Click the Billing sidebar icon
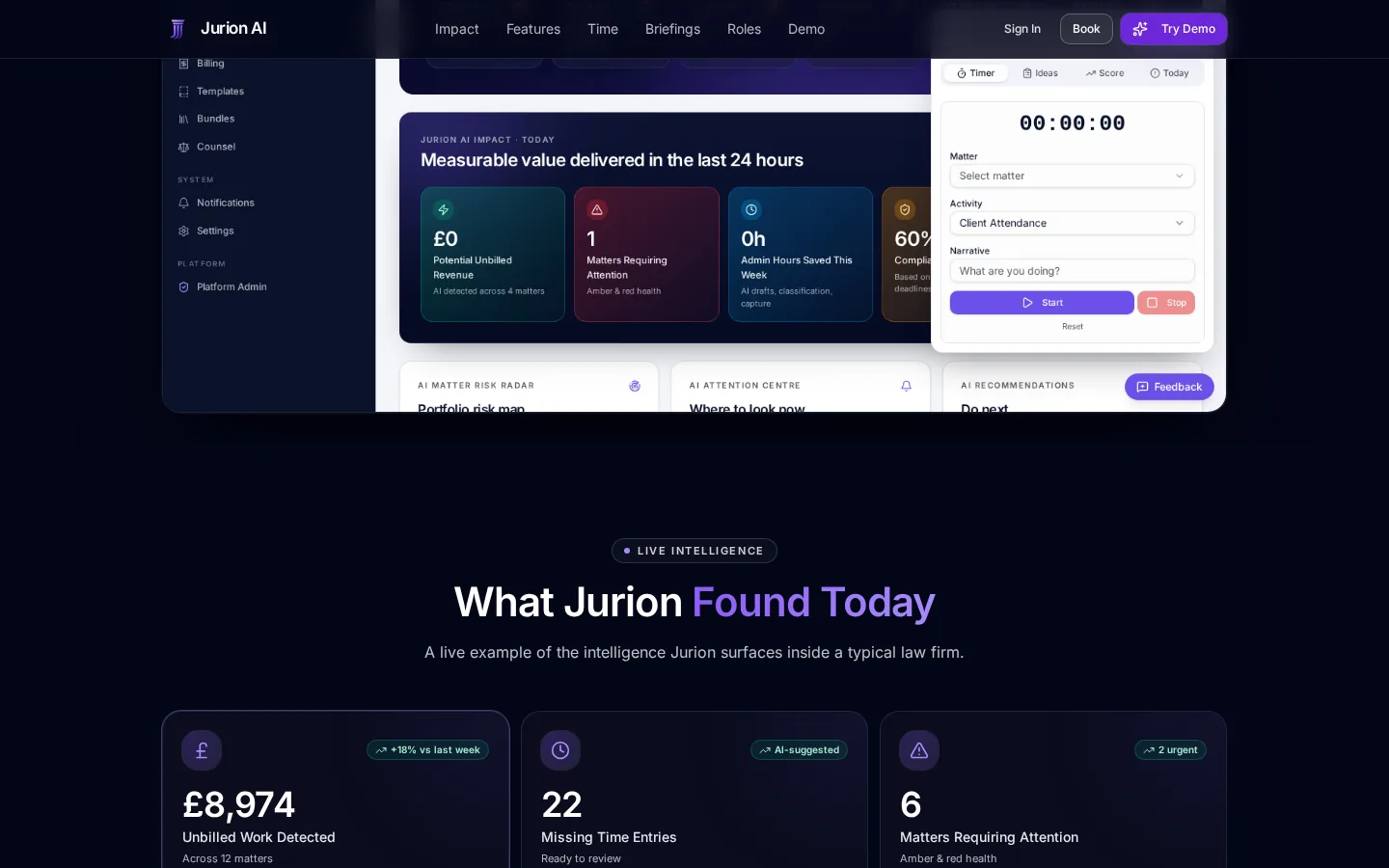Screen dimensions: 1389x868 pos(183,64)
